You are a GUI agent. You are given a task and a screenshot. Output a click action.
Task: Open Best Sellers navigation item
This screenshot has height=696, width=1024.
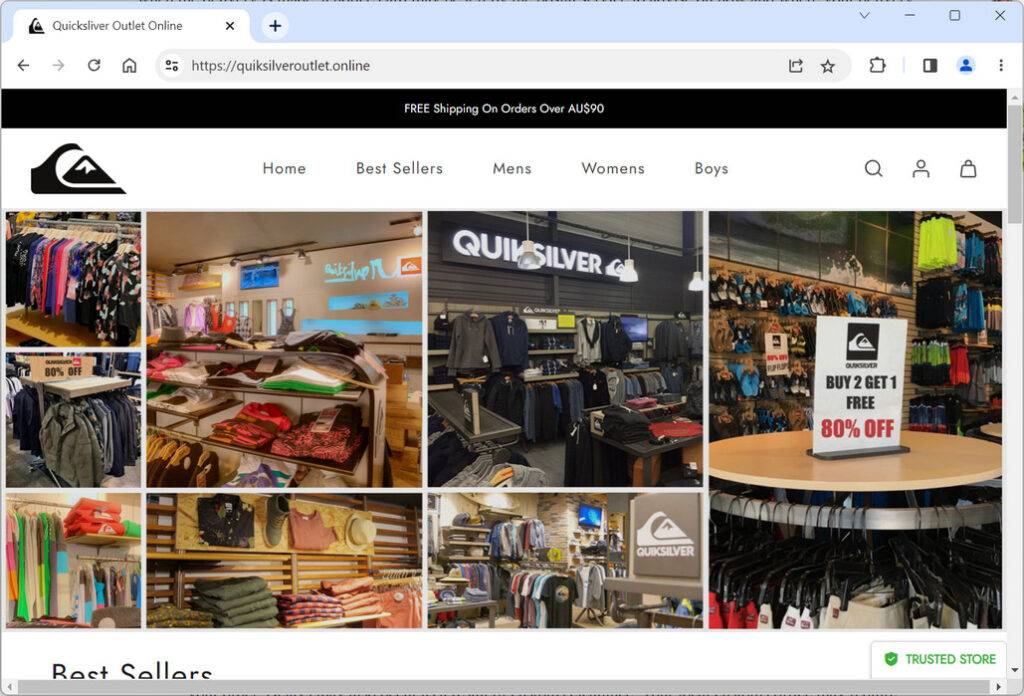[399, 168]
